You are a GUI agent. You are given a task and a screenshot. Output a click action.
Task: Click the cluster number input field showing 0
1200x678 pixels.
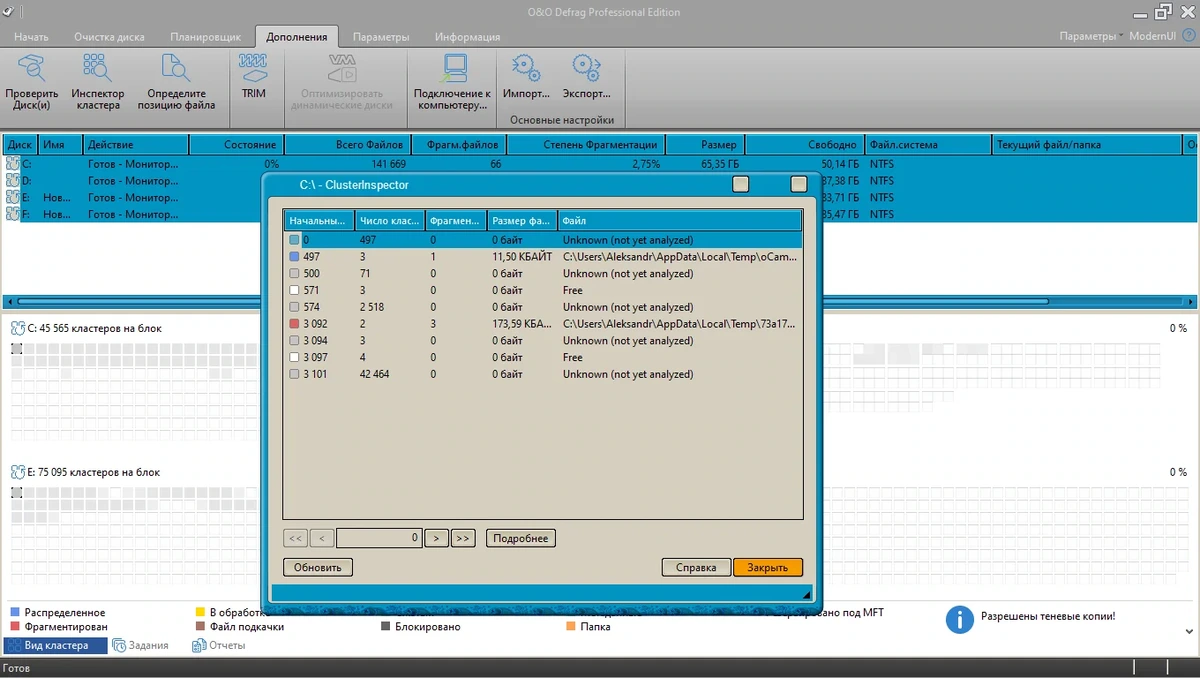[x=379, y=538]
